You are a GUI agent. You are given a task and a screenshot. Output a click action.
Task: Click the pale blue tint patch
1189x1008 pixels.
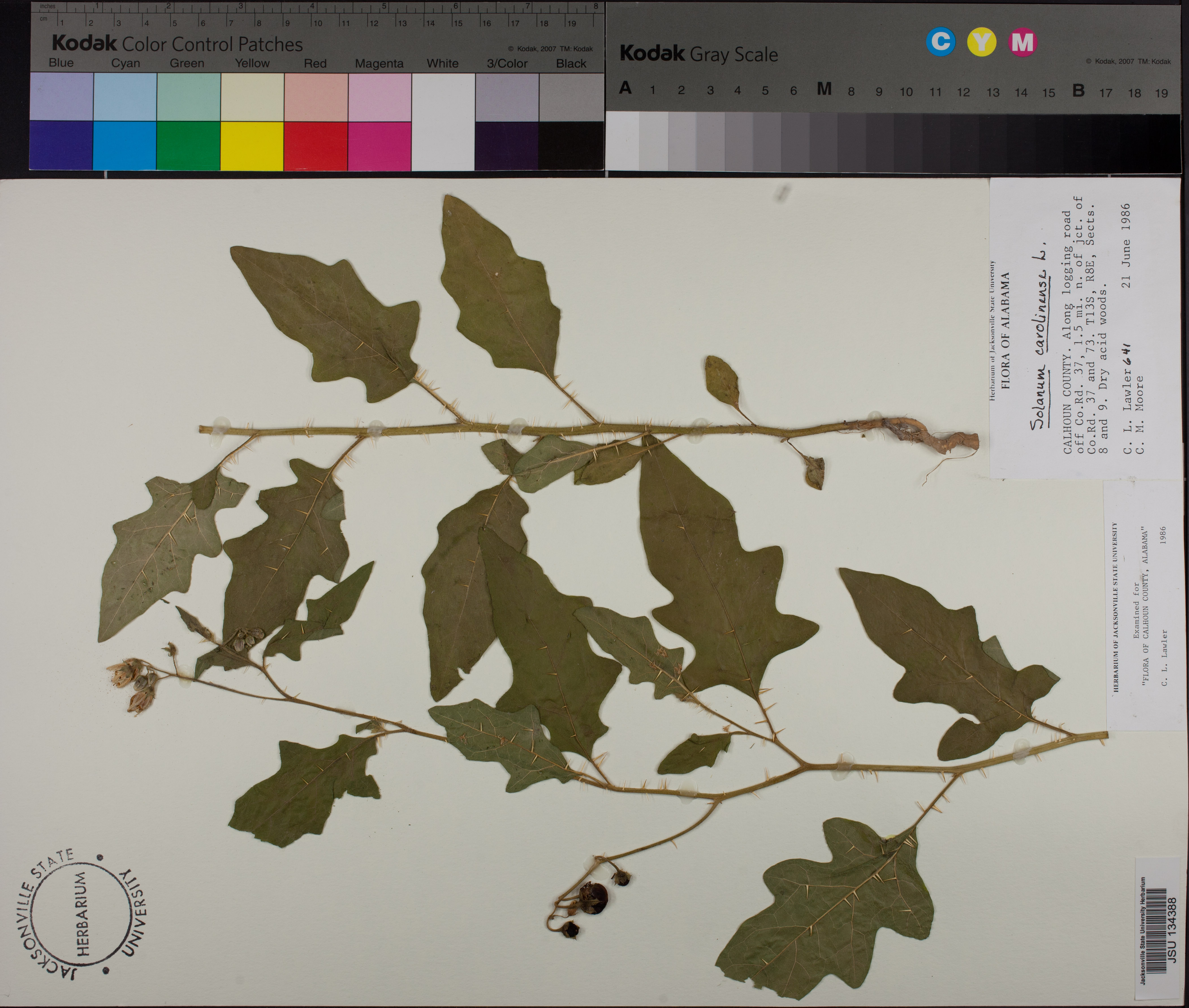pyautogui.click(x=61, y=96)
